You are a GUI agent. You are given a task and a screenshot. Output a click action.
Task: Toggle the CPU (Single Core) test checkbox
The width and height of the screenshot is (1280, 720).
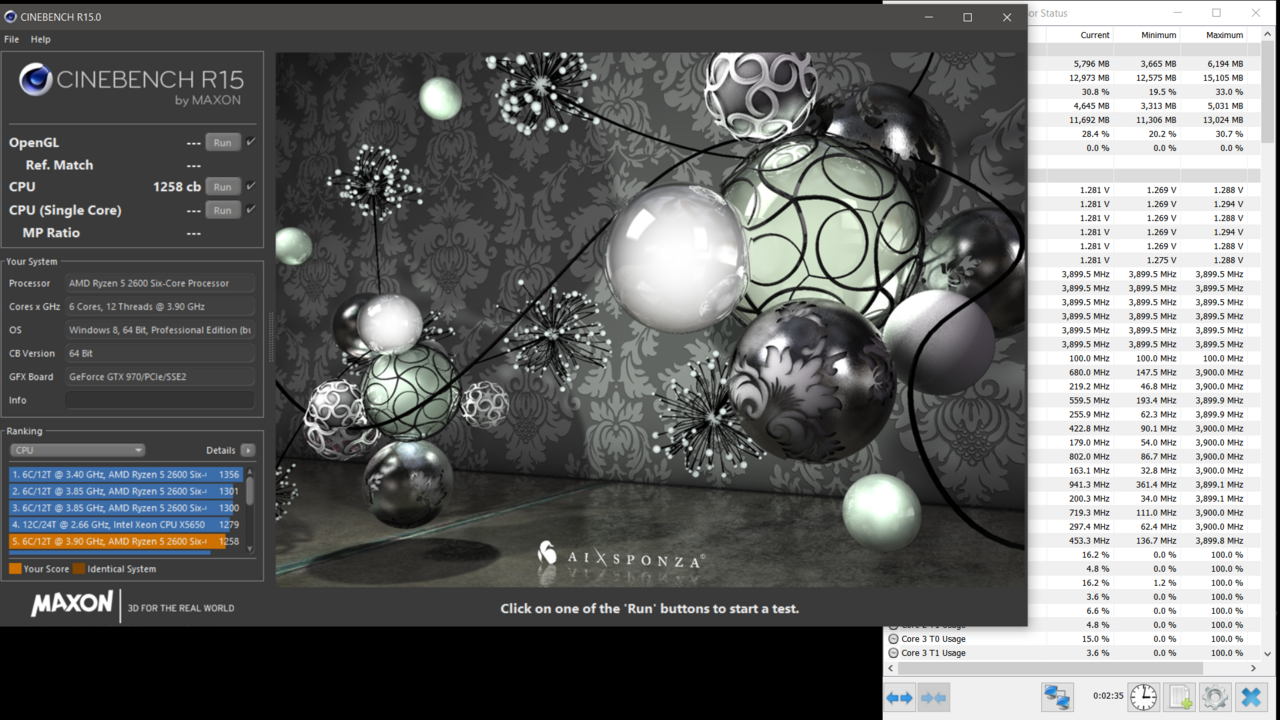point(251,209)
